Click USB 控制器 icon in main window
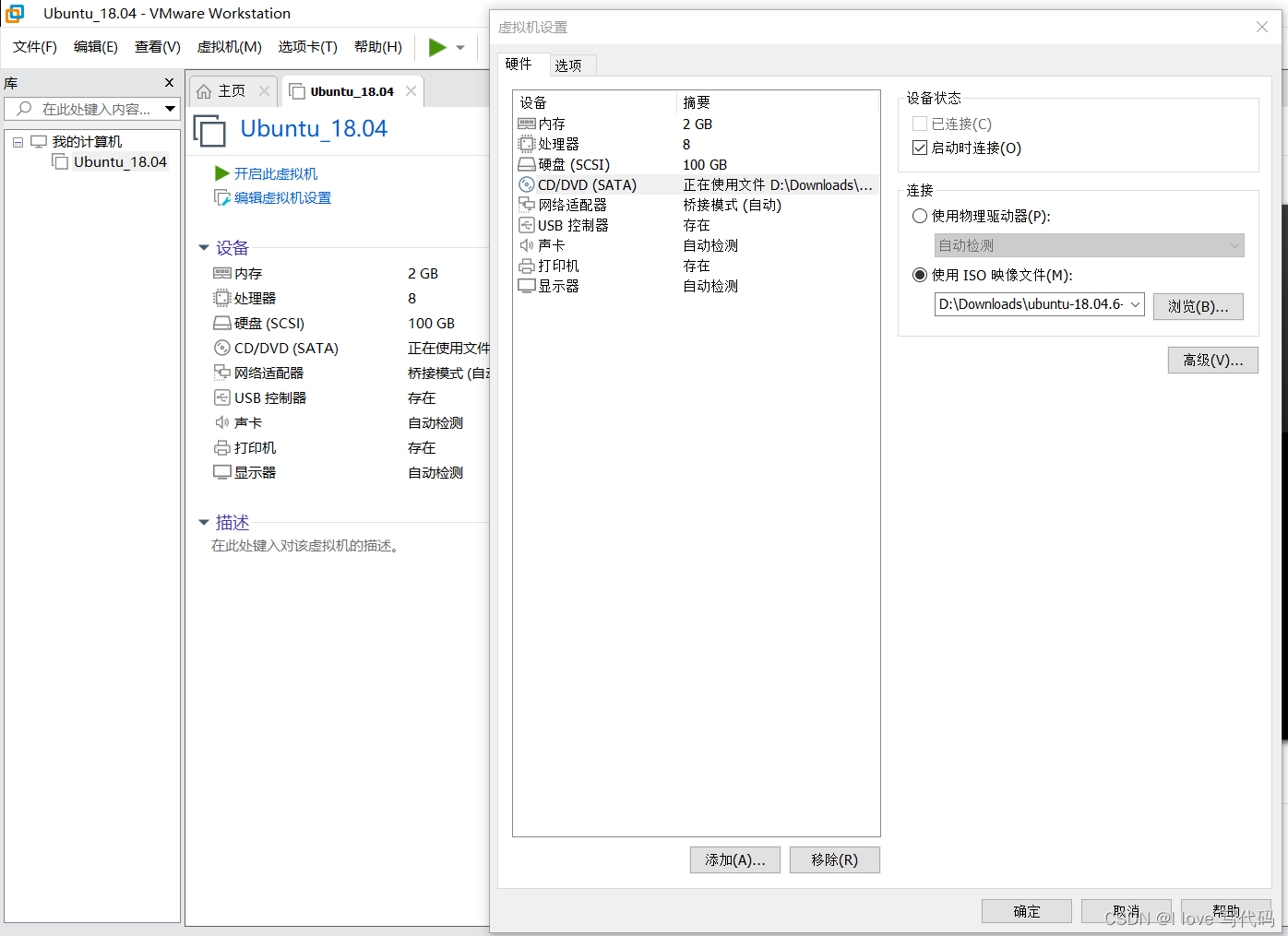Image resolution: width=1288 pixels, height=936 pixels. [x=221, y=397]
